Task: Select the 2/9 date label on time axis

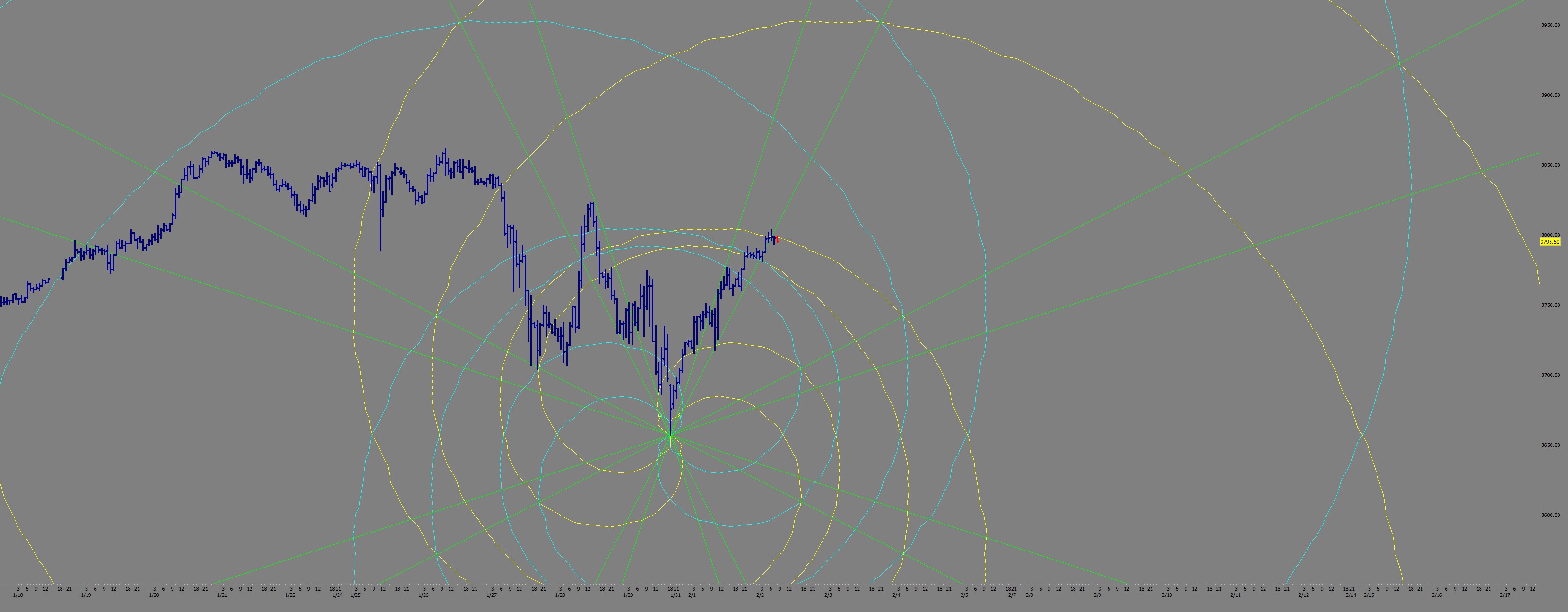Action: [x=1098, y=595]
